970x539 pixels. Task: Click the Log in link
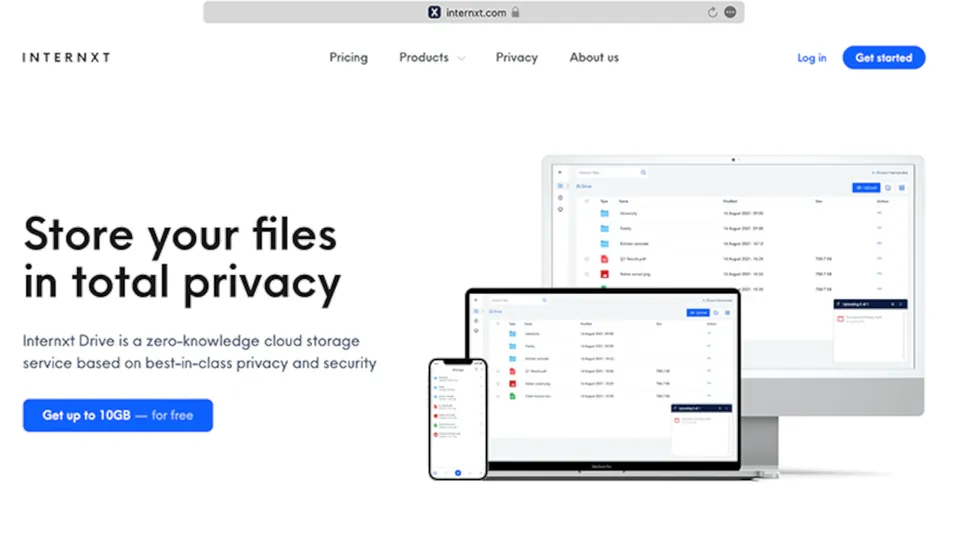click(x=811, y=58)
